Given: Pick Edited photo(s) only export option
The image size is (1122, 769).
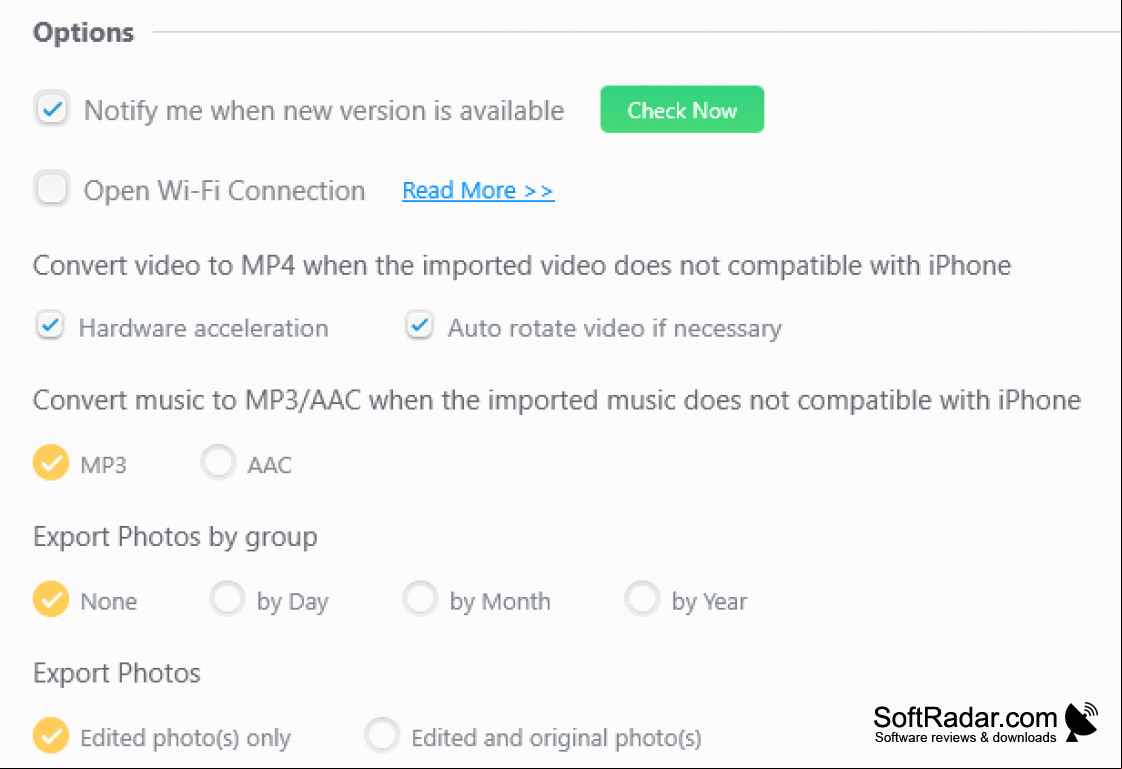Looking at the screenshot, I should click(51, 735).
